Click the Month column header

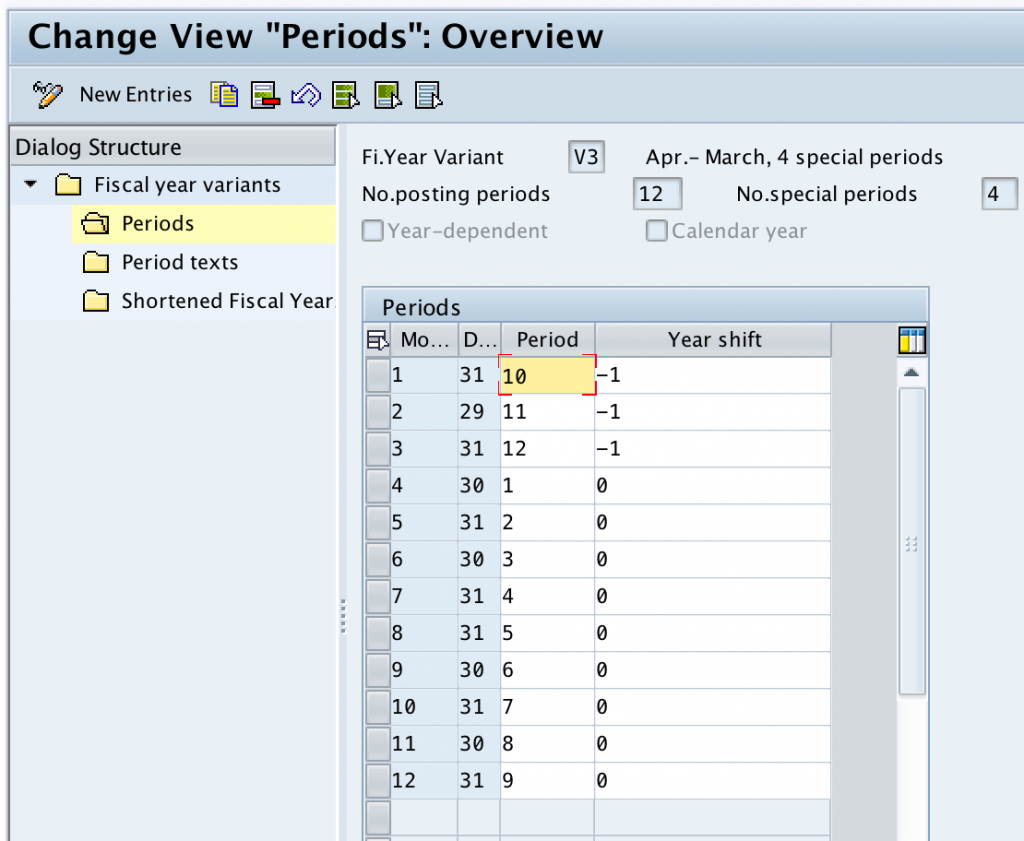tap(424, 340)
